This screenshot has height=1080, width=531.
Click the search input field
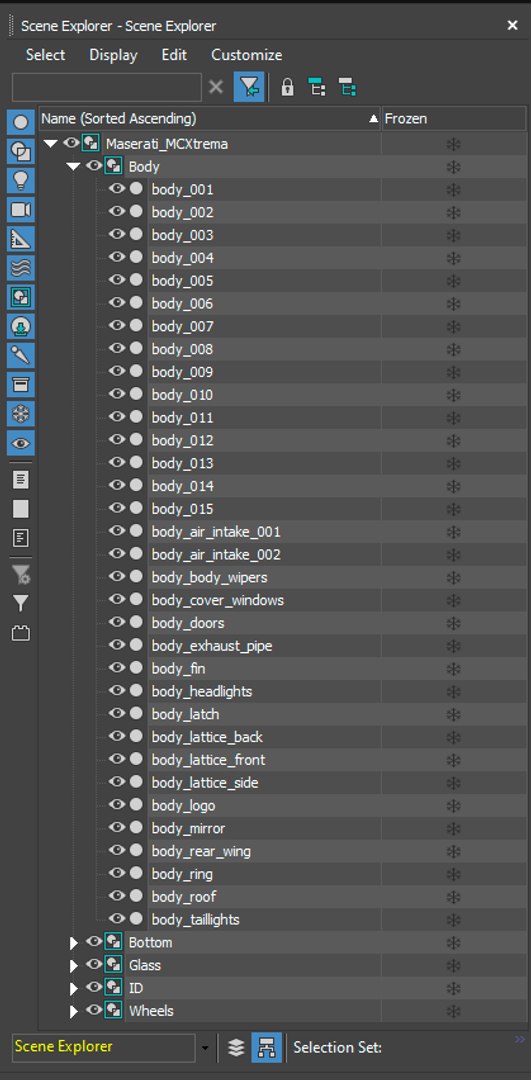pyautogui.click(x=107, y=87)
